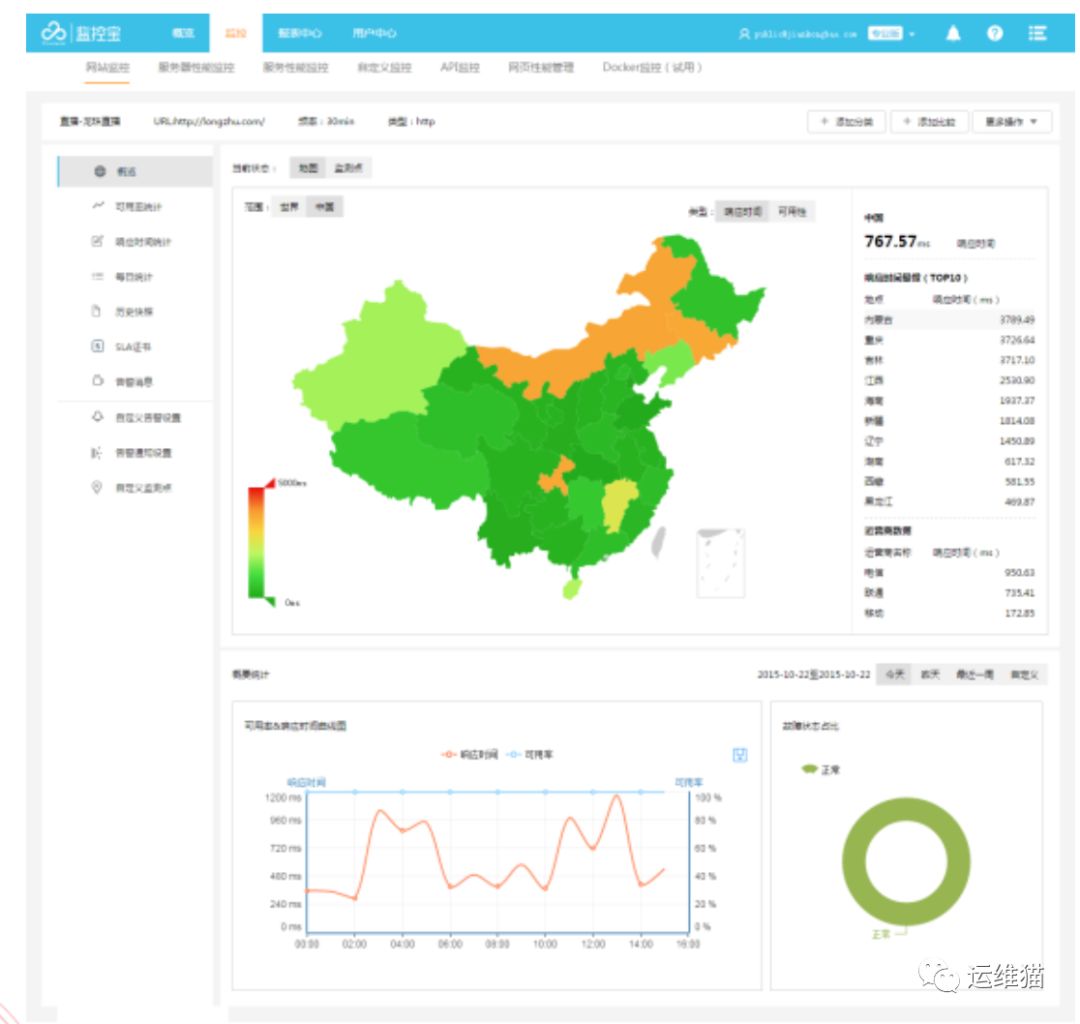Switch map range to 世界

point(288,208)
